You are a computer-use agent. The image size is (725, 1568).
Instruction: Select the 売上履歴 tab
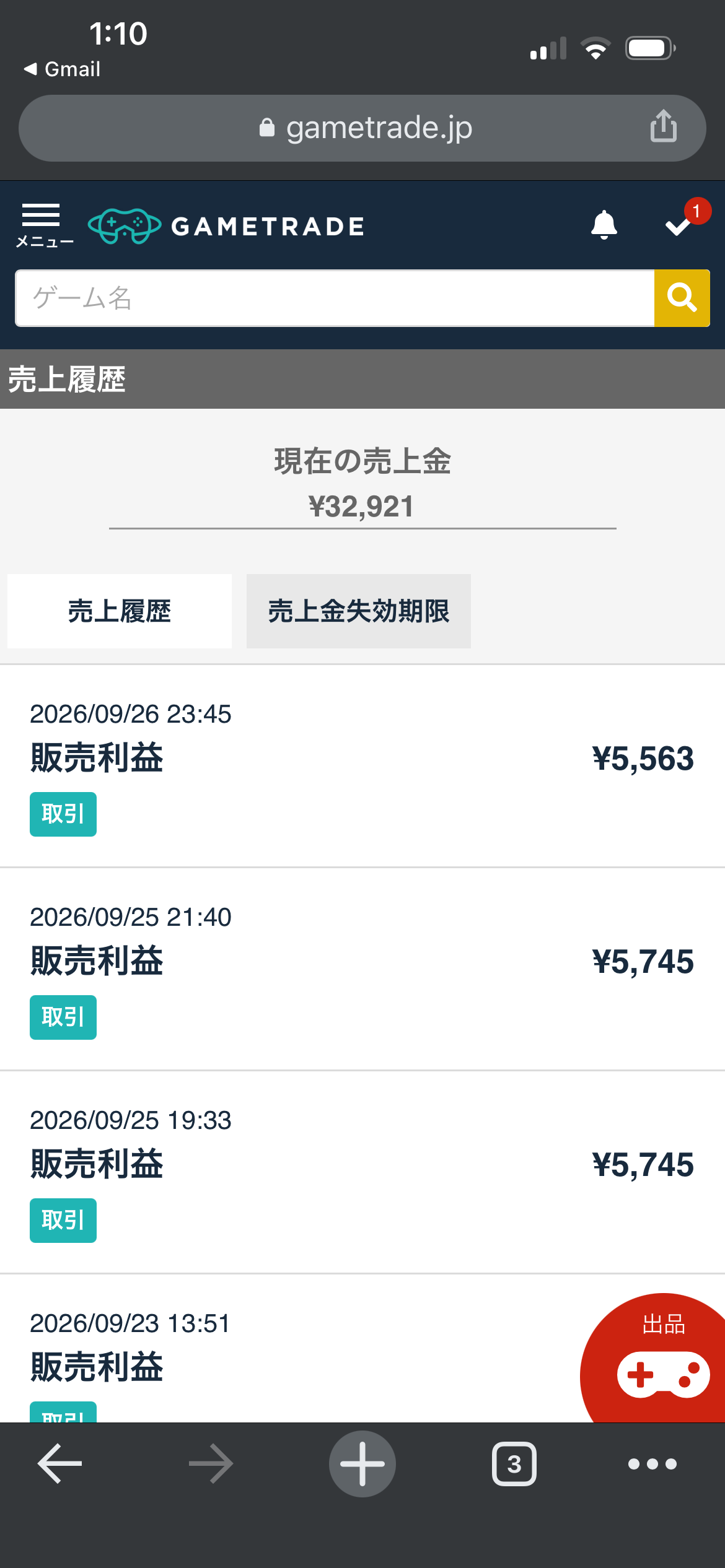(x=120, y=611)
